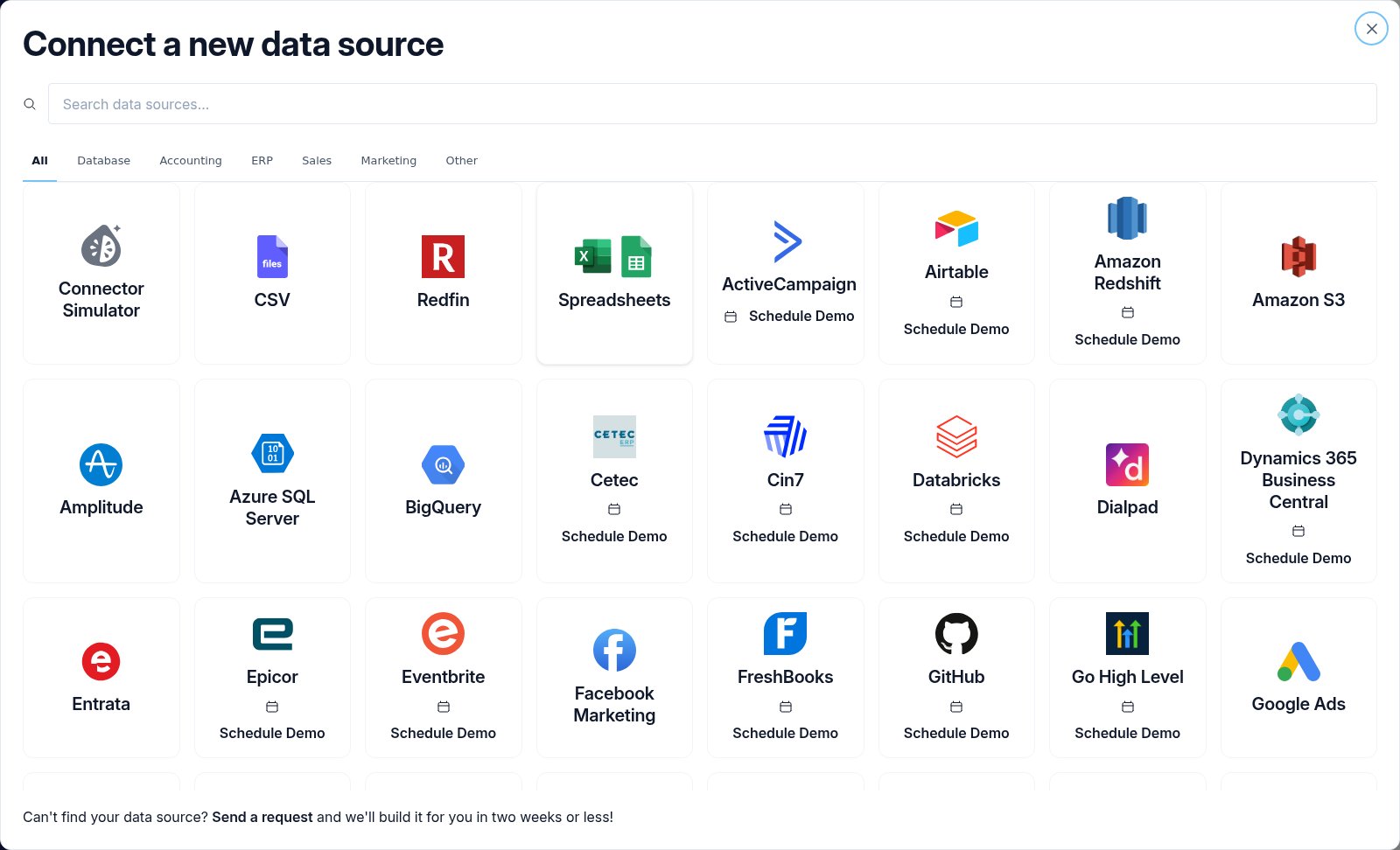Screen dimensions: 1400x850
Task: Switch to the Database tab
Action: (103, 161)
